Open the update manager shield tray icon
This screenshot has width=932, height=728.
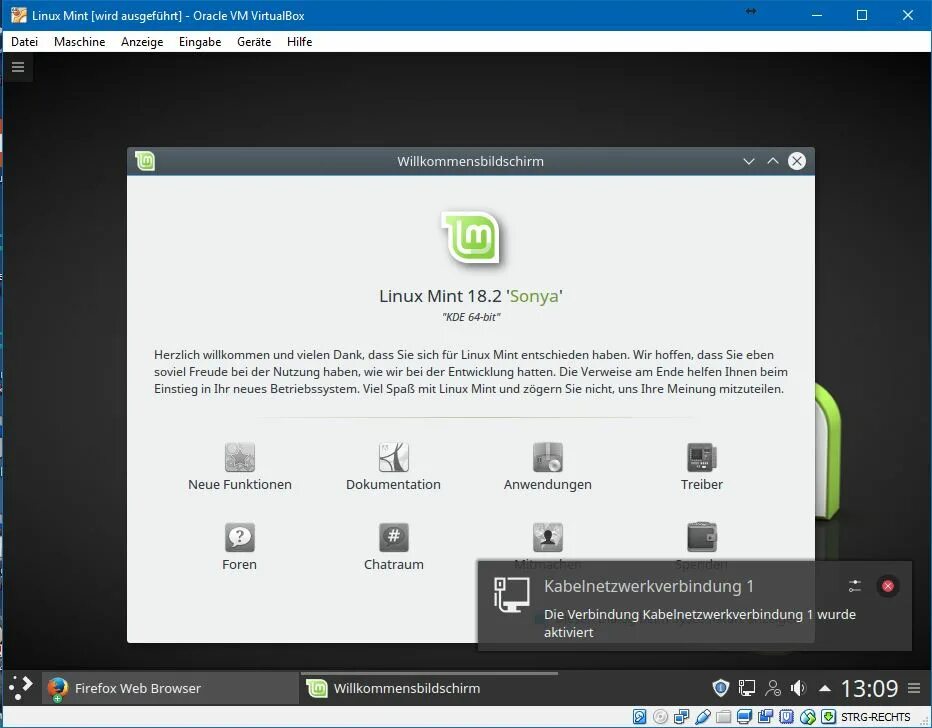coord(720,688)
